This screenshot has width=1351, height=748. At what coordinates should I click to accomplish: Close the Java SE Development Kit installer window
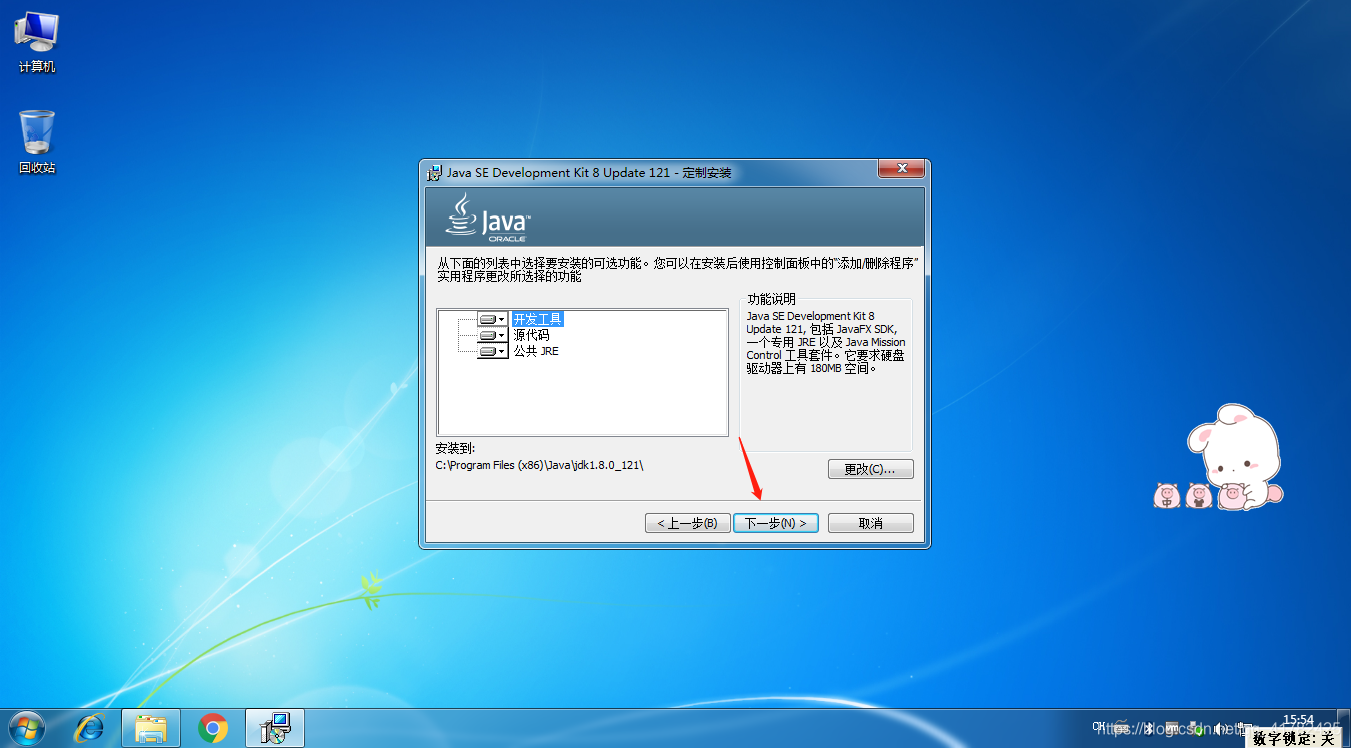(x=900, y=168)
